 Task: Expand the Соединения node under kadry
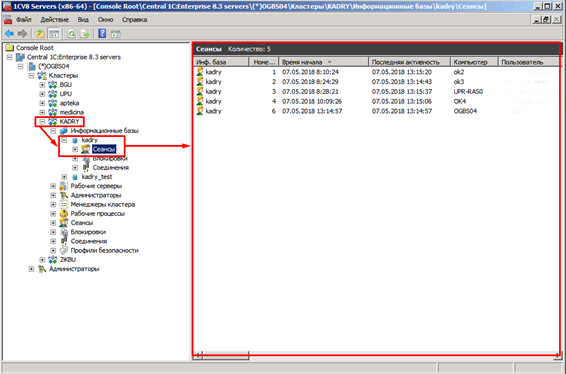(x=75, y=168)
